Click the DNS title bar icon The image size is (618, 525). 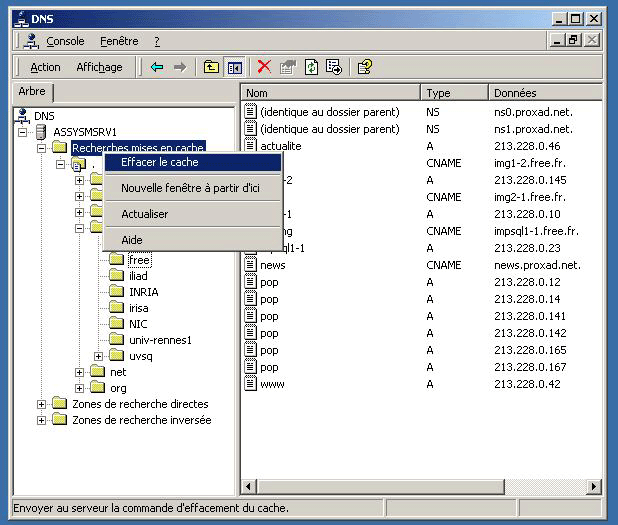pyautogui.click(x=21, y=19)
